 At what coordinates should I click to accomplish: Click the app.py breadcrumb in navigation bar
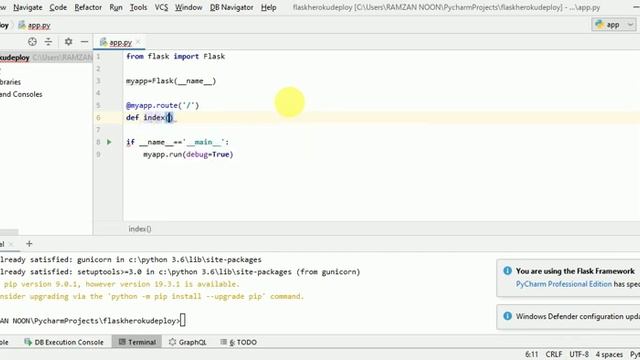pos(34,25)
